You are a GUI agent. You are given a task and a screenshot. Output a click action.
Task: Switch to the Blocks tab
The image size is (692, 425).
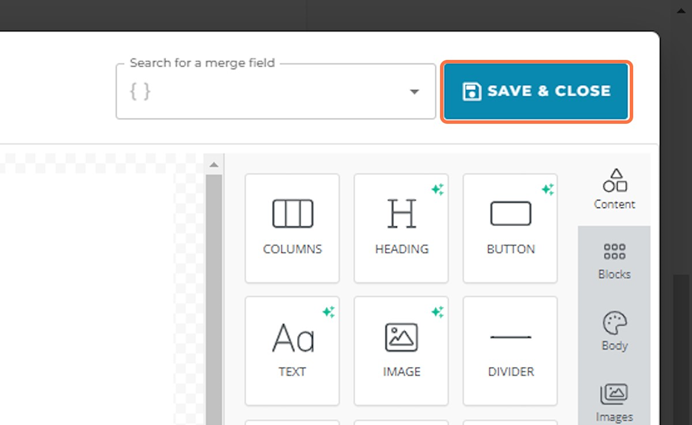[614, 261]
